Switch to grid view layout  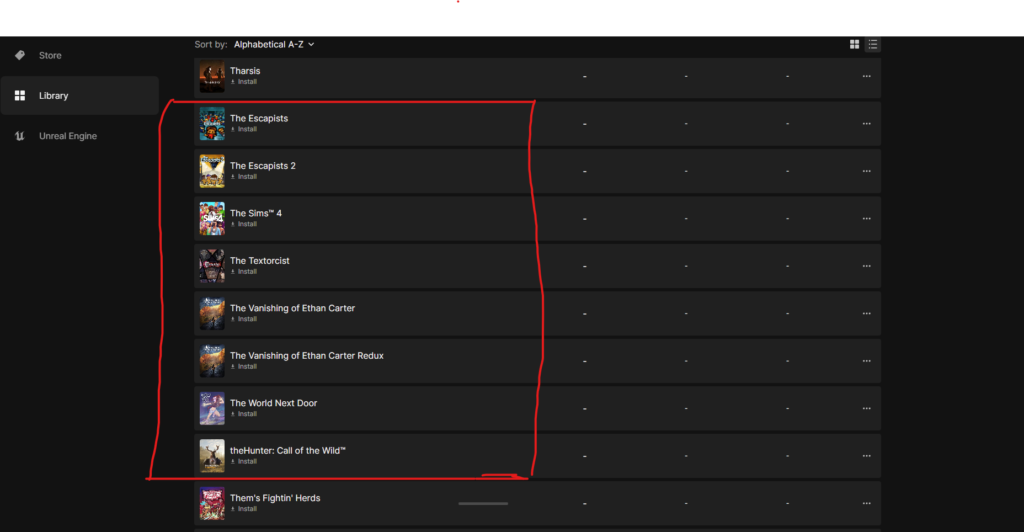click(854, 44)
